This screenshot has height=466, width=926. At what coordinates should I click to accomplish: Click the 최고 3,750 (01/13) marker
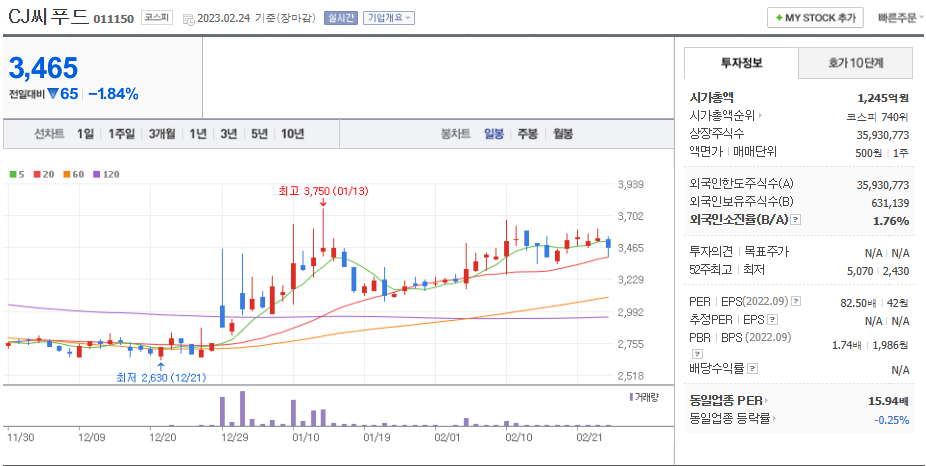coord(323,191)
